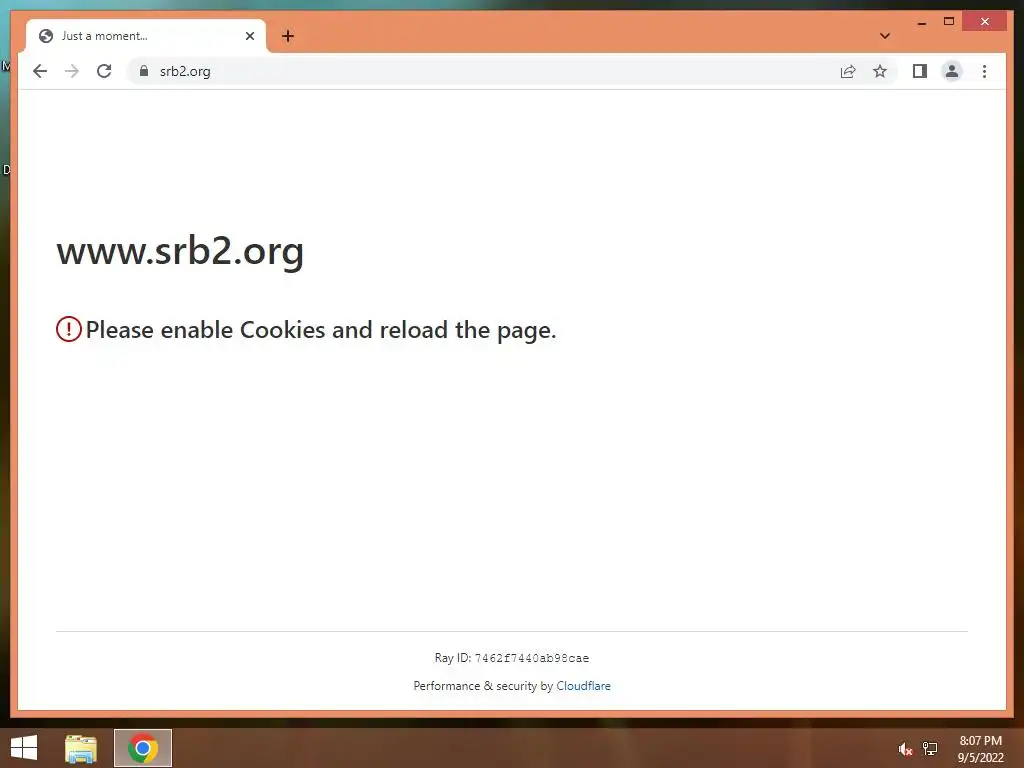This screenshot has height=768, width=1024.
Task: Open File Explorer from taskbar
Action: pyautogui.click(x=81, y=748)
